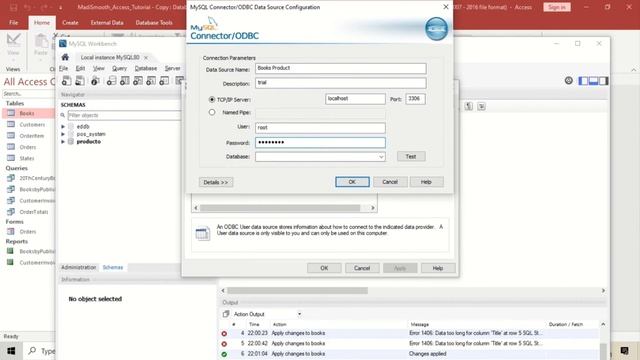Click Access View button in ribbon
Image resolution: width=640 pixels, height=360 pixels.
coord(13,44)
